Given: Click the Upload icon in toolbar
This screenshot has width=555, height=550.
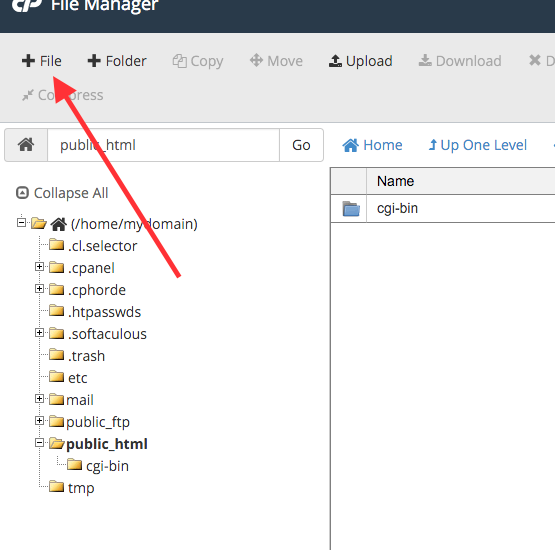Looking at the screenshot, I should [x=335, y=61].
